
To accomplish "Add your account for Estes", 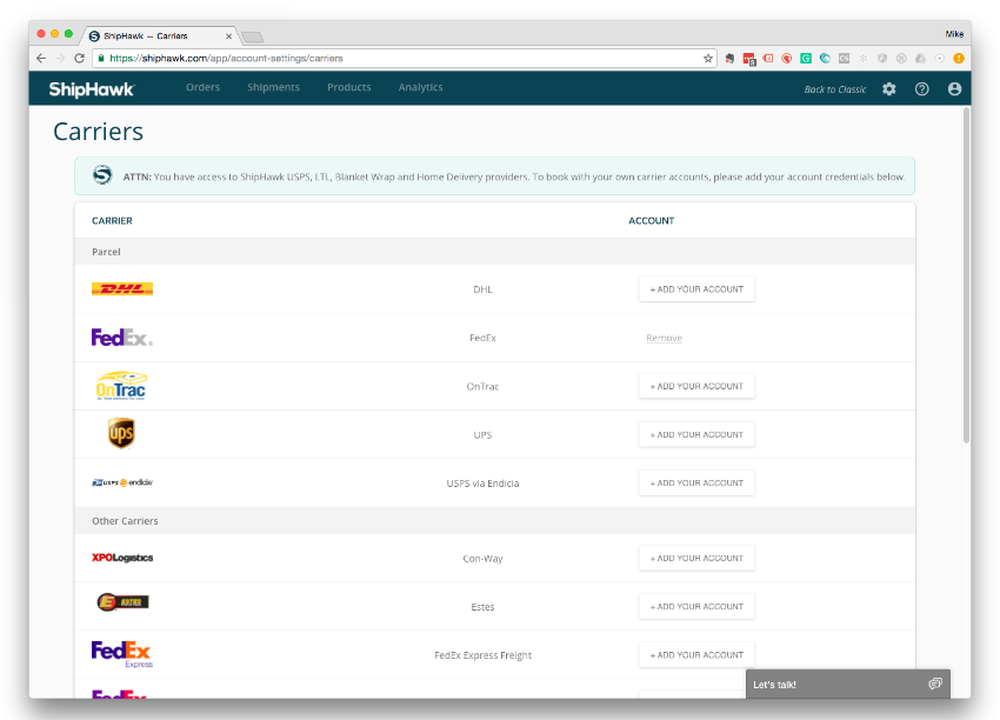I will pyautogui.click(x=696, y=606).
